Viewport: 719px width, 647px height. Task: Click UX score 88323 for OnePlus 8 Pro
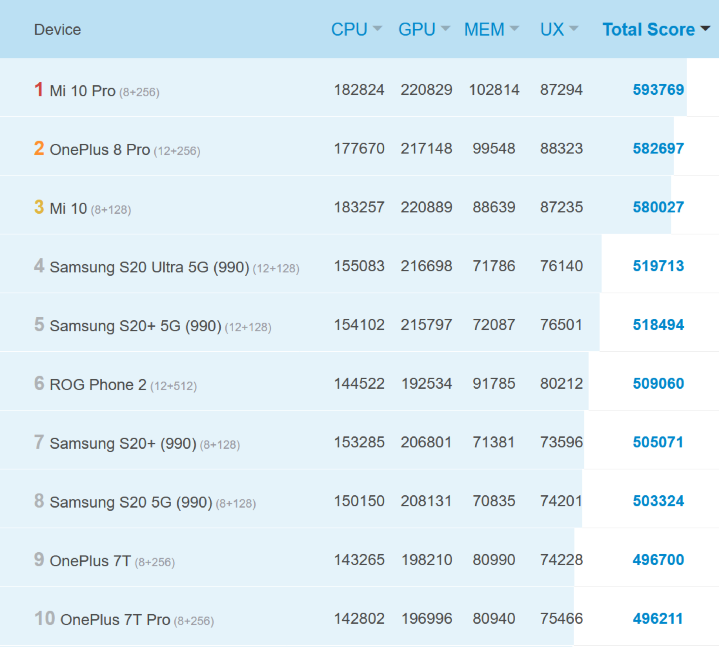(x=561, y=148)
